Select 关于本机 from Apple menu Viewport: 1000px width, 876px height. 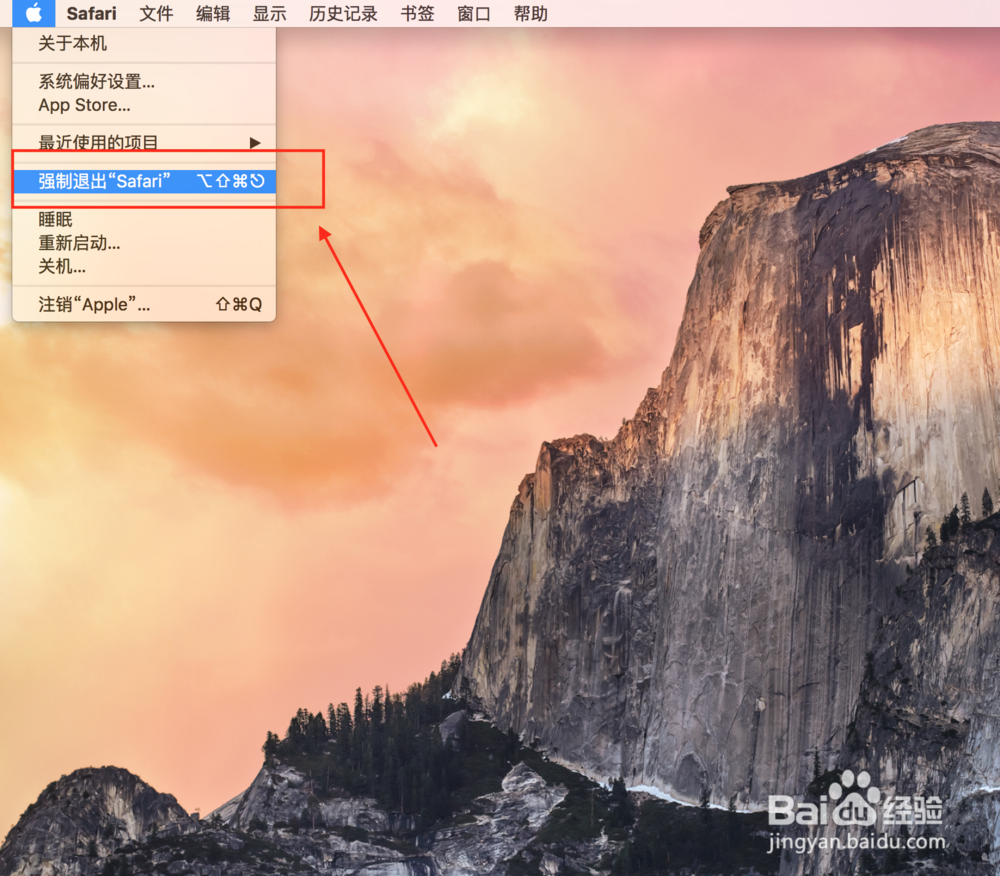pyautogui.click(x=144, y=43)
